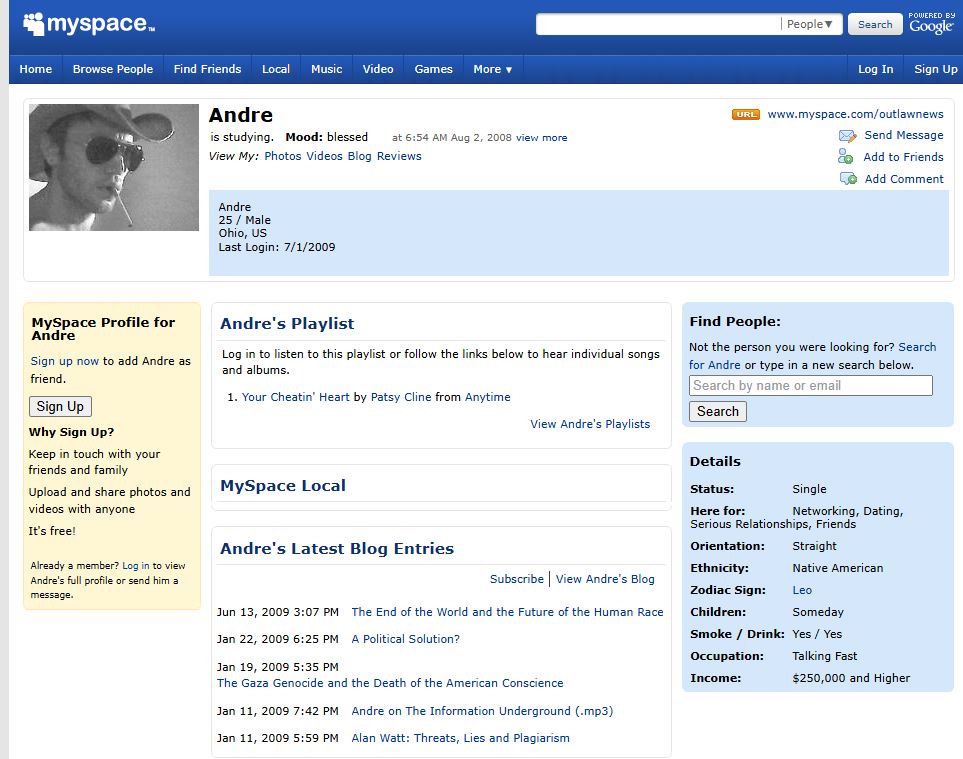This screenshot has height=759, width=963.
Task: Open the Anytime album link
Action: pos(488,397)
